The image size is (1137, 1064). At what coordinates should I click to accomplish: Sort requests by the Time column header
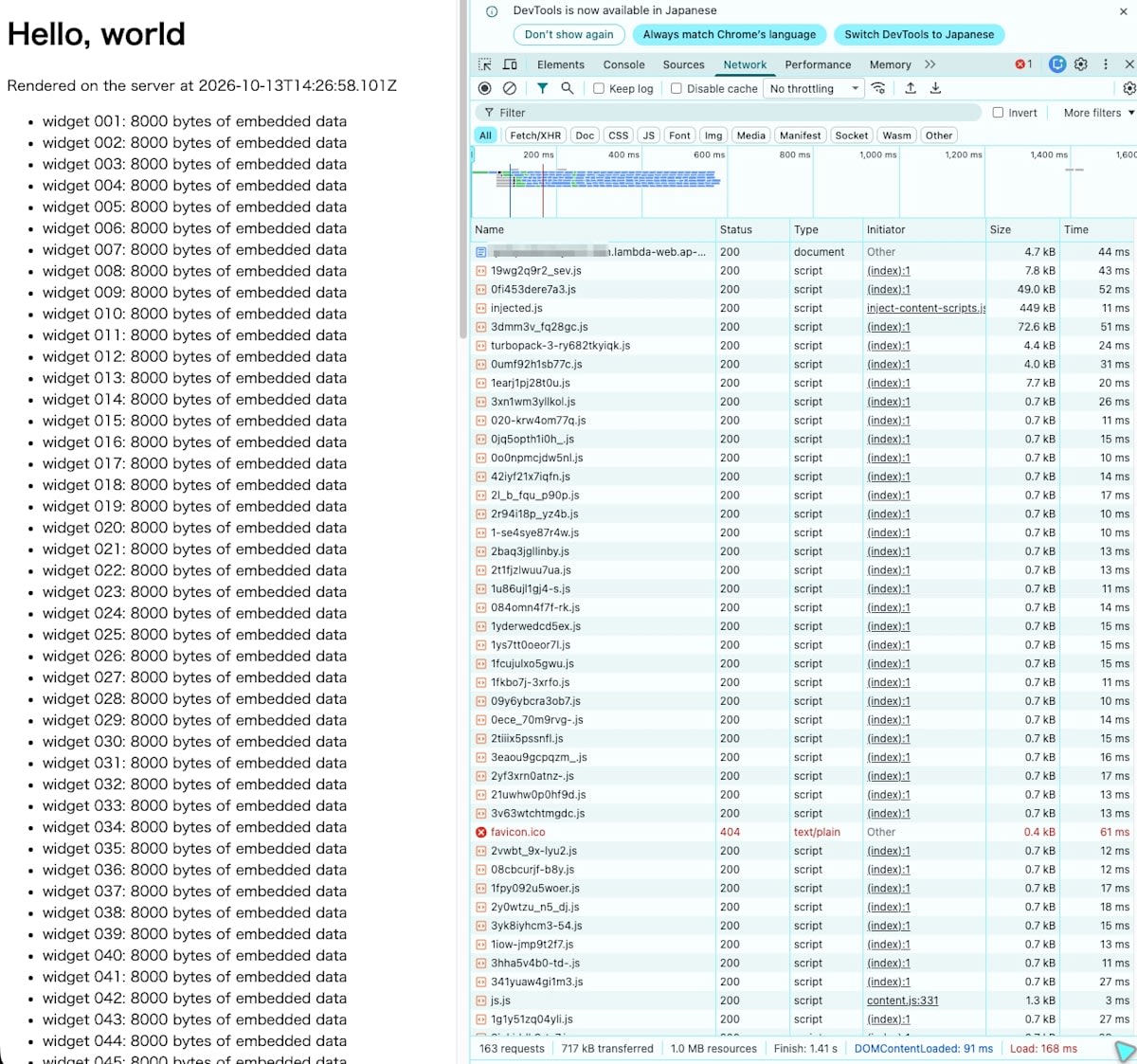(x=1097, y=229)
